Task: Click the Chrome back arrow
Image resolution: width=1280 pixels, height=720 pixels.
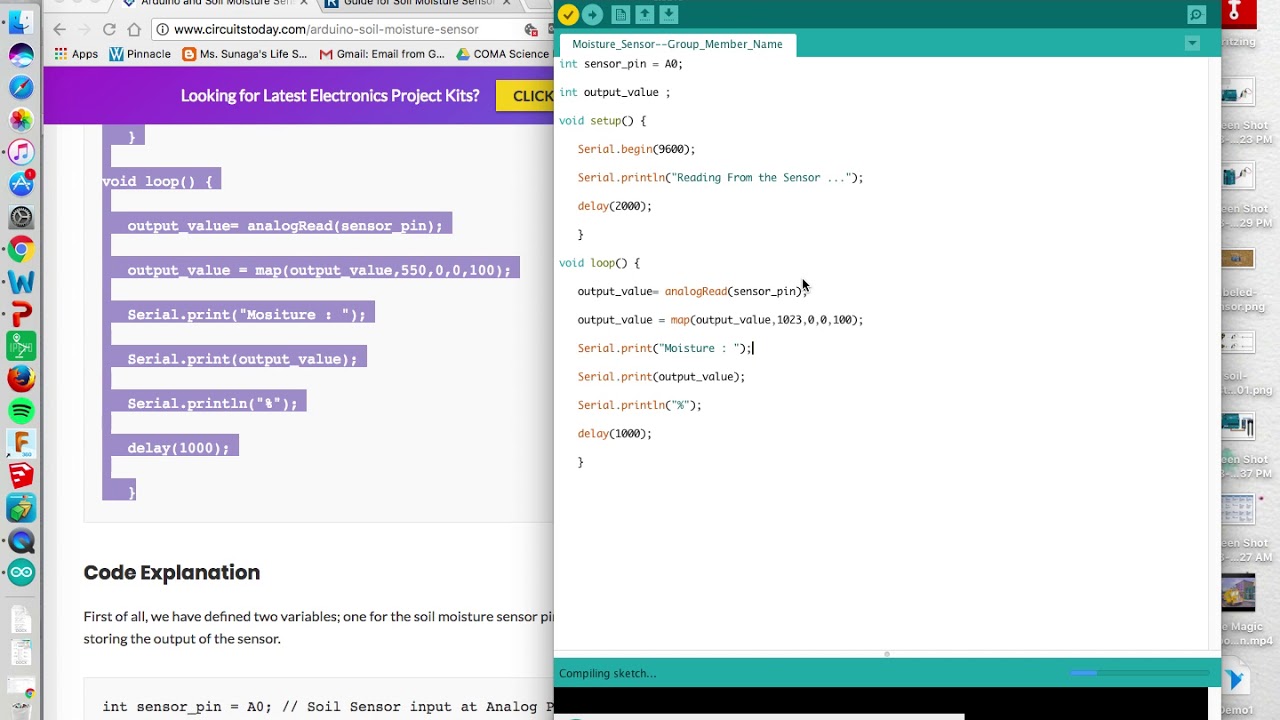Action: coord(60,30)
